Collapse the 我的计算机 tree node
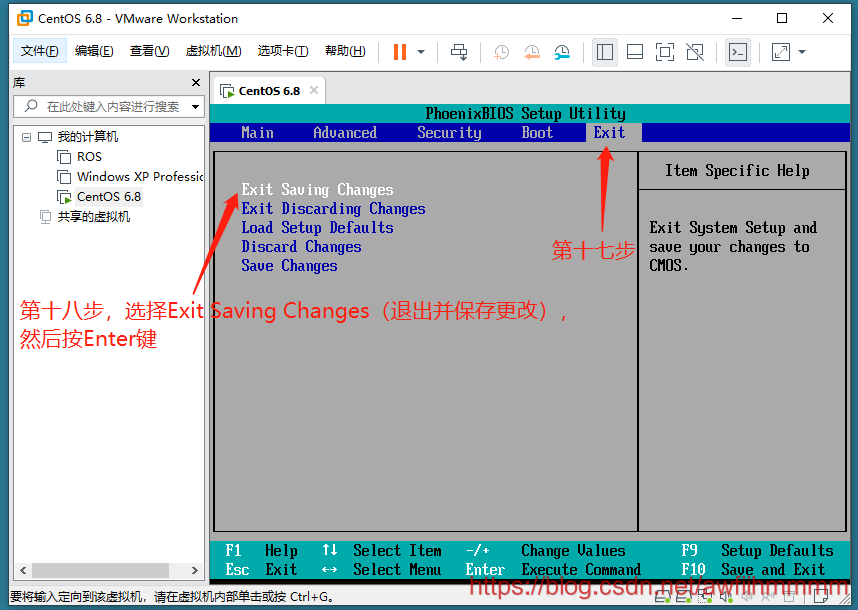 click(x=26, y=137)
